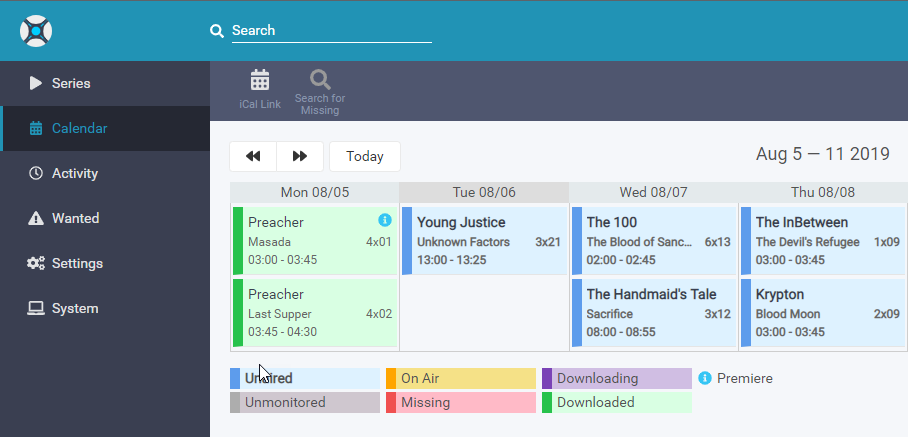Image resolution: width=908 pixels, height=437 pixels.
Task: Advance to next week with forward button
Action: coord(300,156)
